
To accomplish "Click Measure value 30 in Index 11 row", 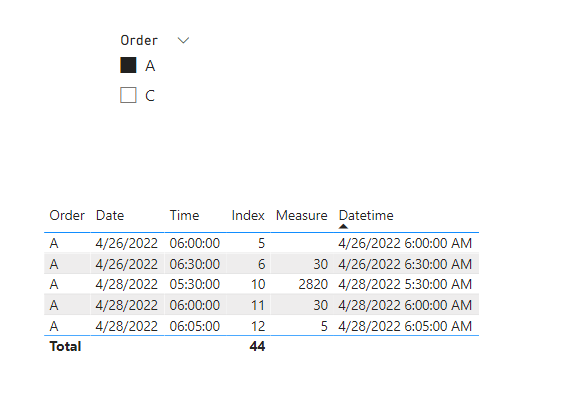I will pyautogui.click(x=321, y=305).
